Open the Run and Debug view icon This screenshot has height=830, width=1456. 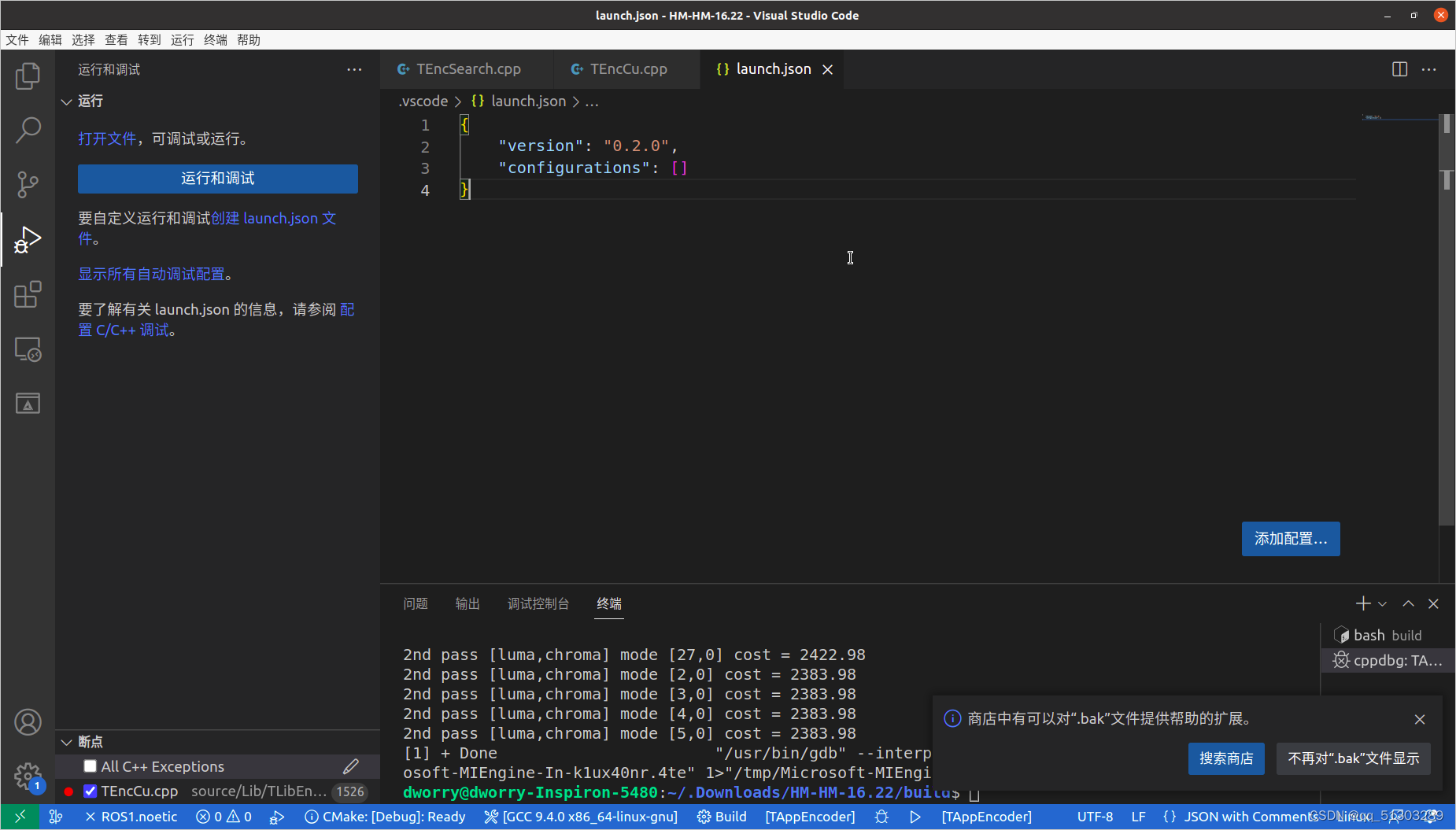(x=28, y=240)
